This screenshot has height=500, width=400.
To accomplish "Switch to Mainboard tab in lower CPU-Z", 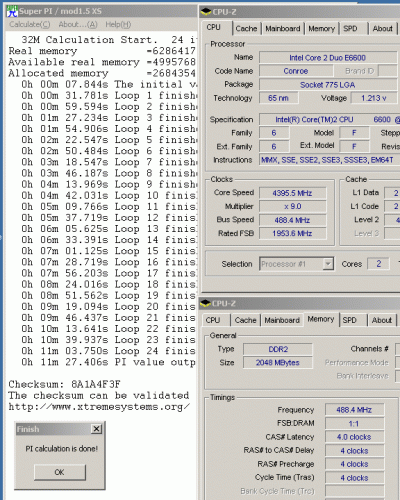I will [x=282, y=320].
